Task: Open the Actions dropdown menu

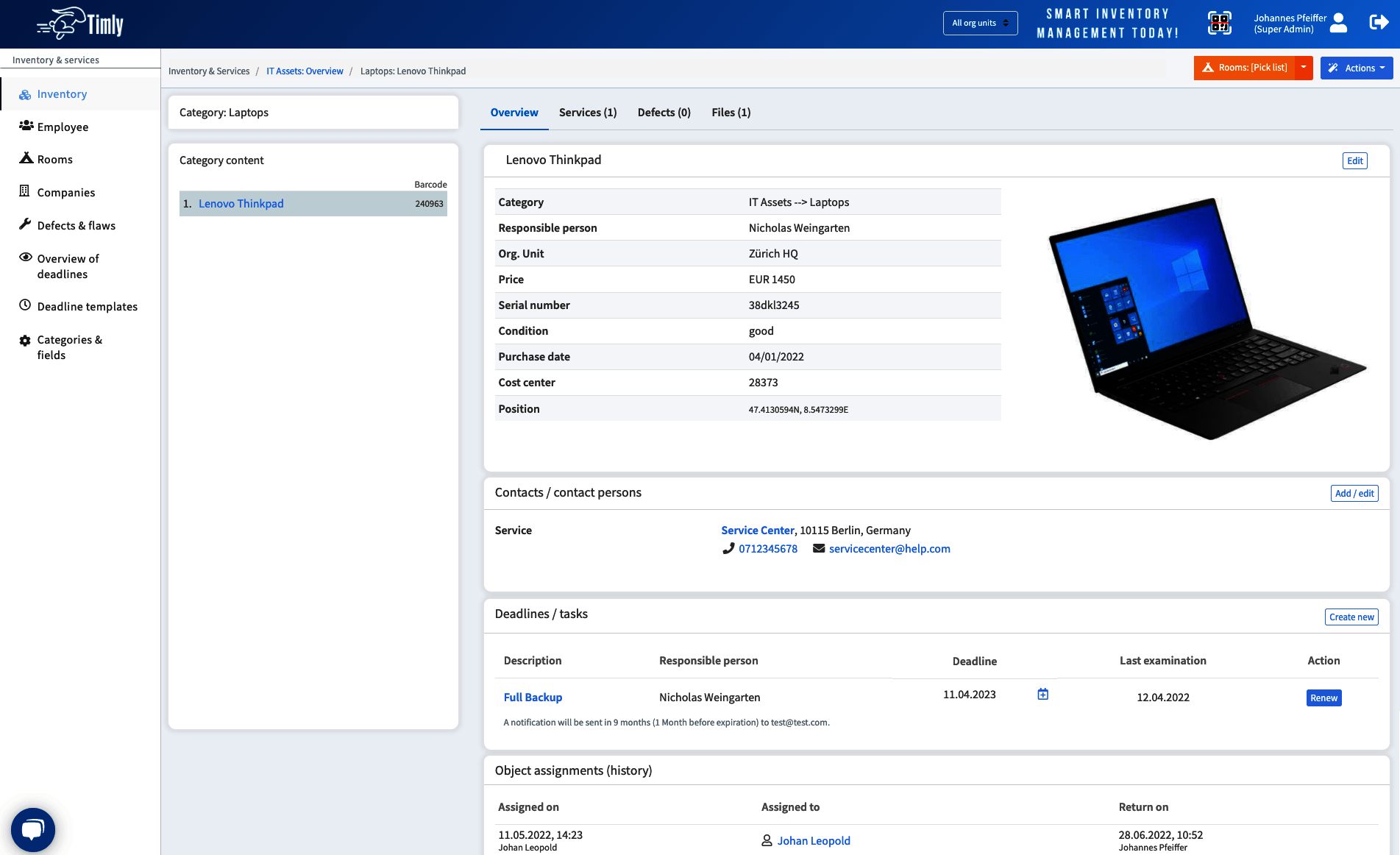Action: (x=1356, y=68)
